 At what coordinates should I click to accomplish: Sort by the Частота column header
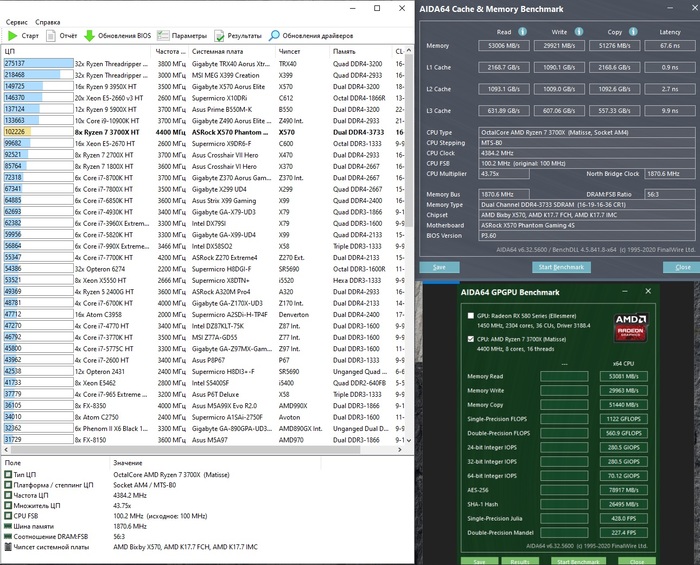pos(170,51)
